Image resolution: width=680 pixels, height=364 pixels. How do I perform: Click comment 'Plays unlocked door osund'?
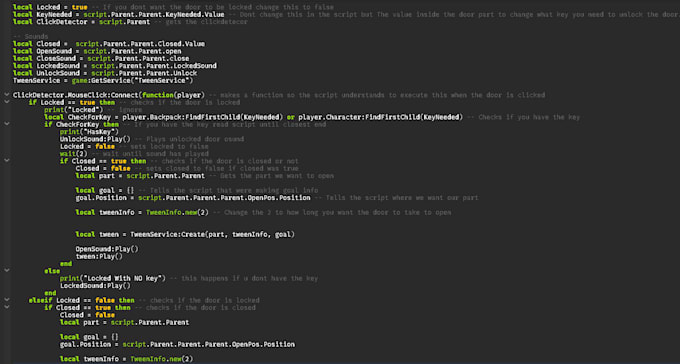[189, 139]
